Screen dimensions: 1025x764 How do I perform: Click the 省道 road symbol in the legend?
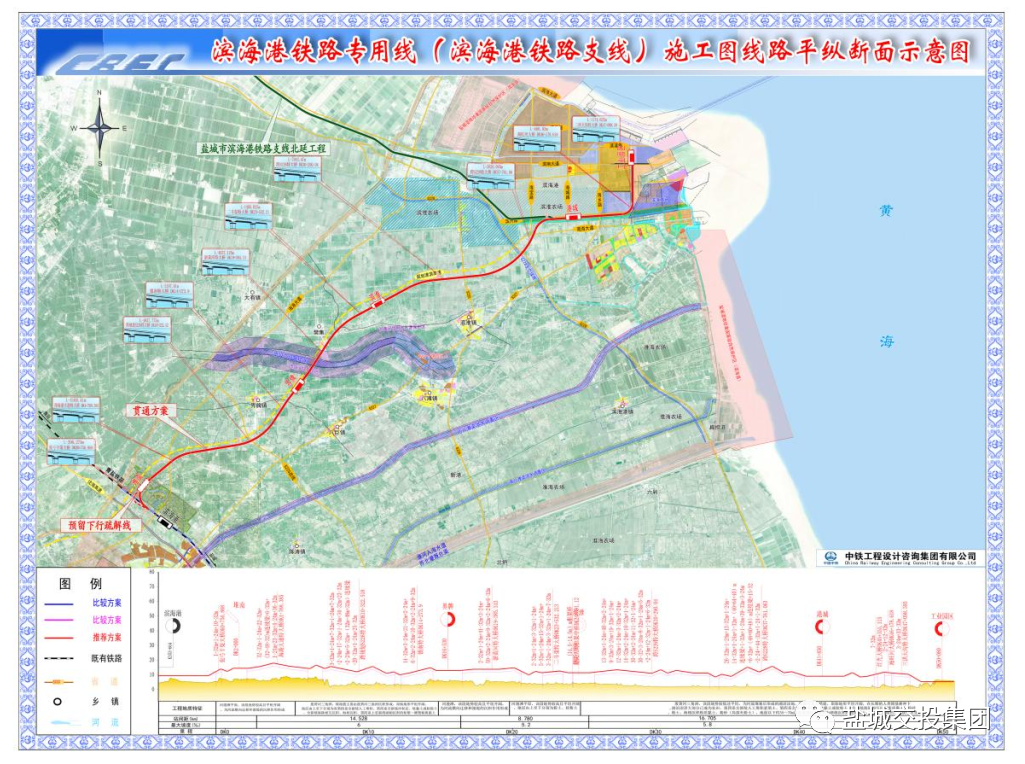click(58, 680)
